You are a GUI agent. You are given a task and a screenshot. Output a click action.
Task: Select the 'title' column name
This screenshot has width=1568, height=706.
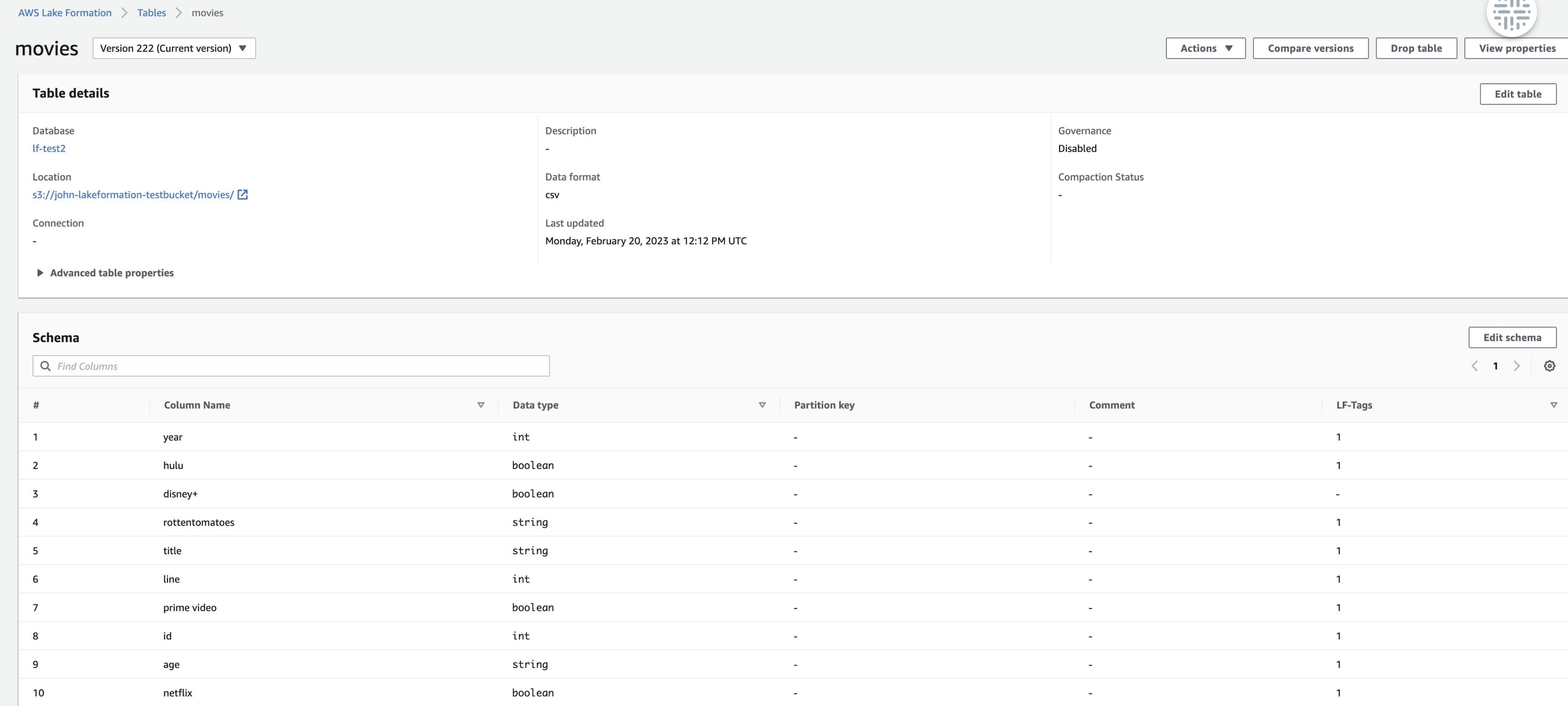point(172,551)
